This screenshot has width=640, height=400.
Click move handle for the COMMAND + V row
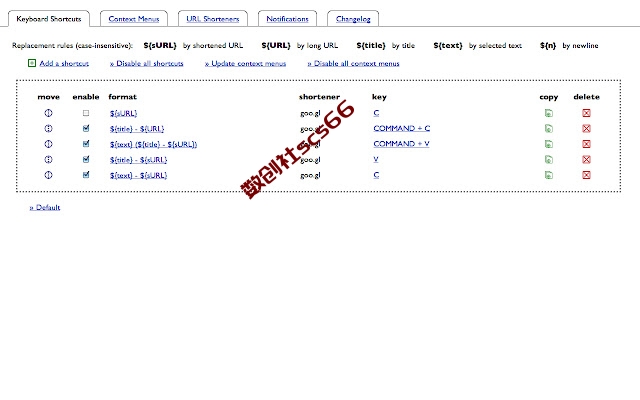coord(48,144)
